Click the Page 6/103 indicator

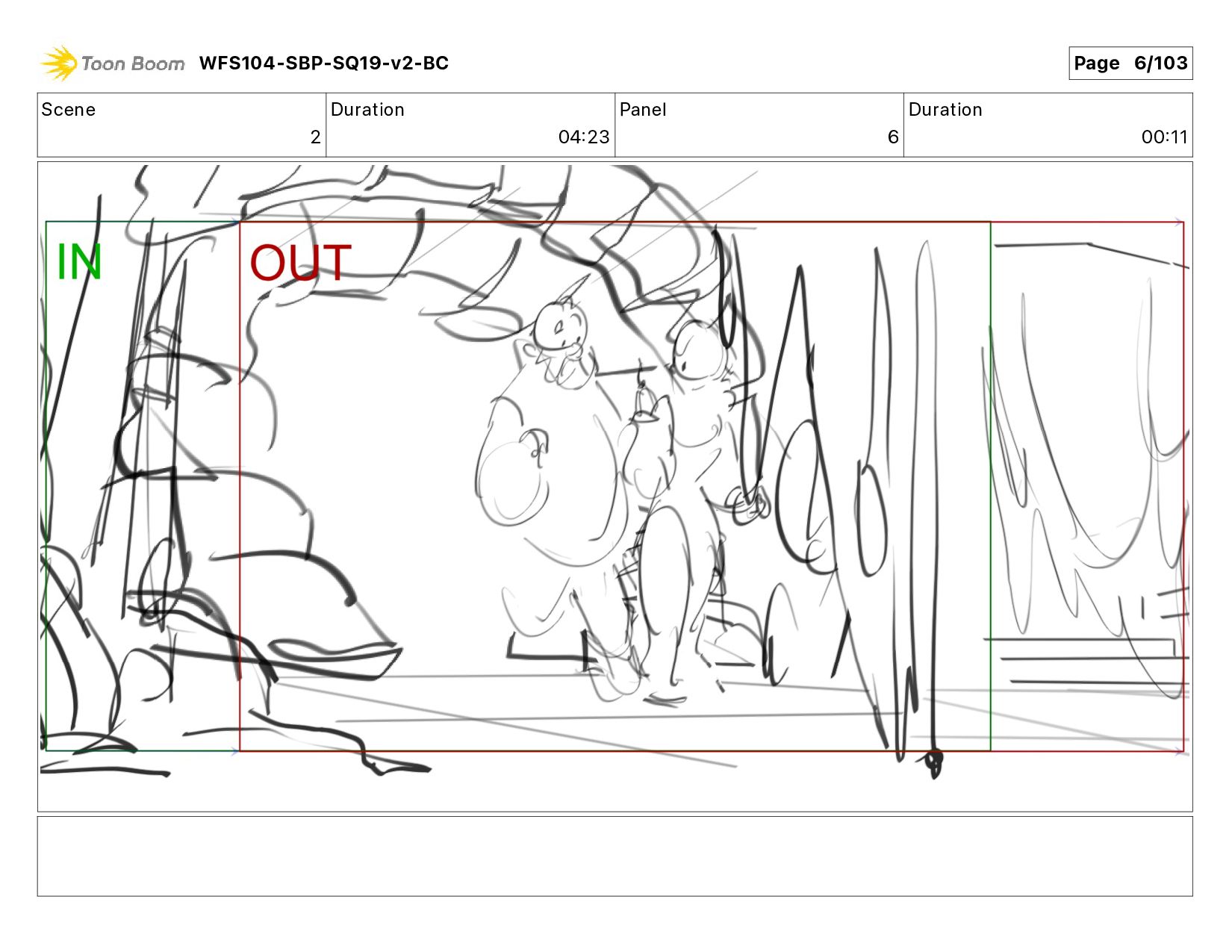1130,63
